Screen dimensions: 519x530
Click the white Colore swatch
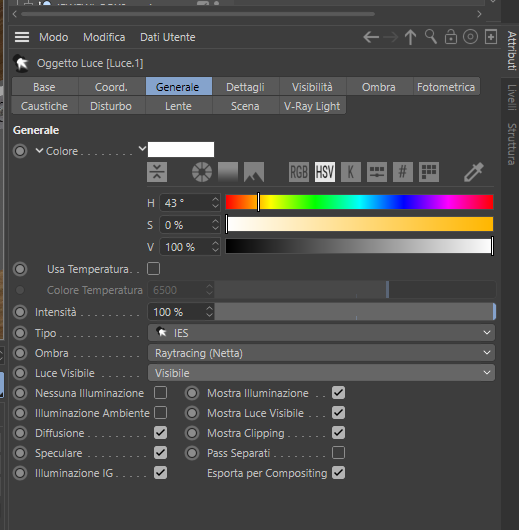[x=181, y=149]
